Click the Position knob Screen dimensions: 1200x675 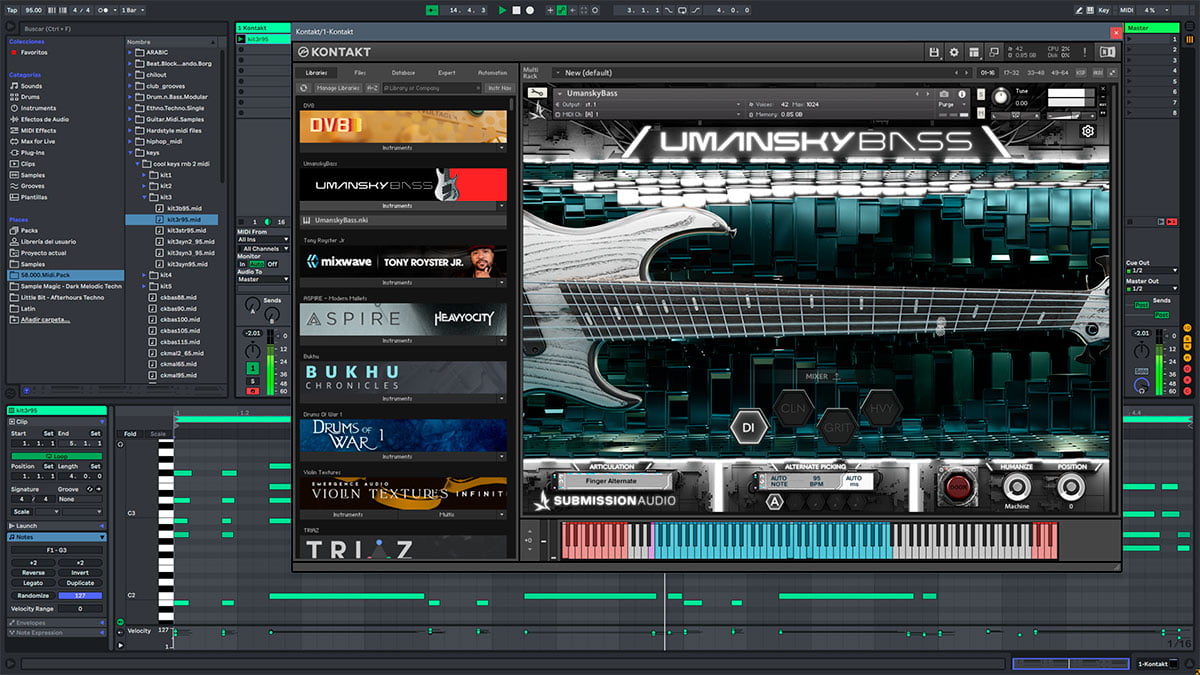(x=1071, y=487)
